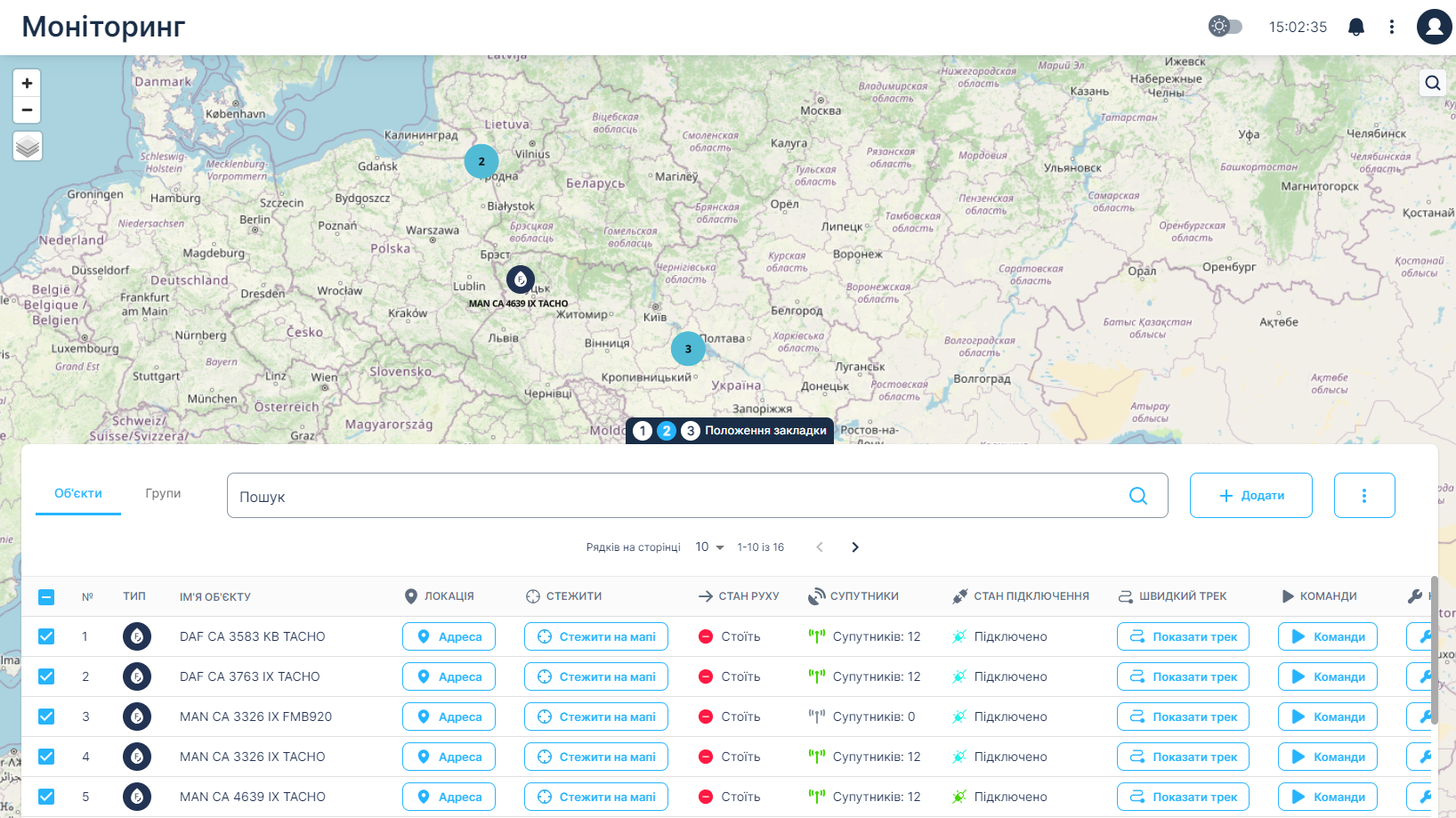Click the СУПУТНИКИ column header

[853, 596]
